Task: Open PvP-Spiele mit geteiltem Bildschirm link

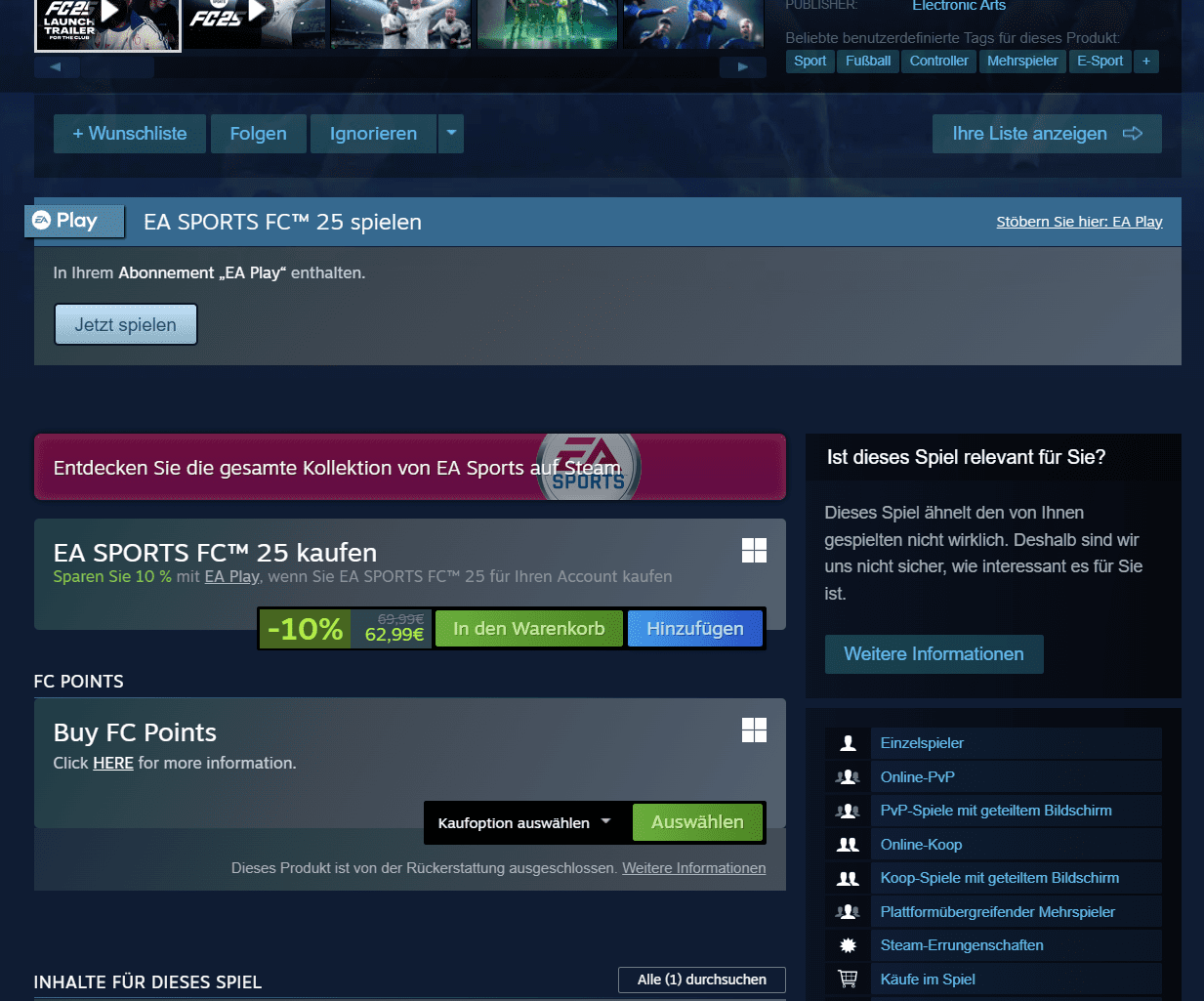Action: pyautogui.click(x=996, y=811)
